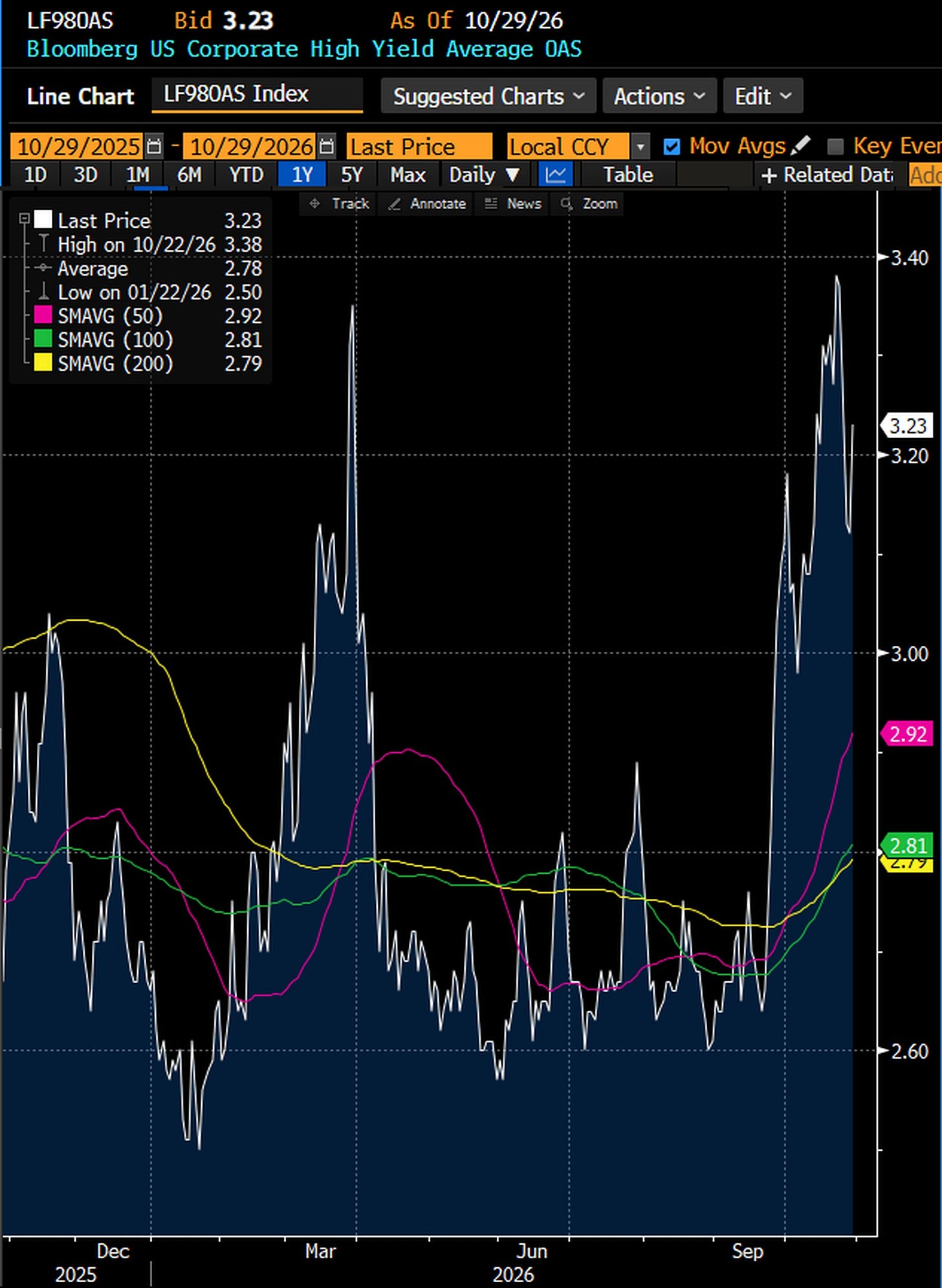942x1288 pixels.
Task: Open the News overlay tool
Action: (x=513, y=204)
